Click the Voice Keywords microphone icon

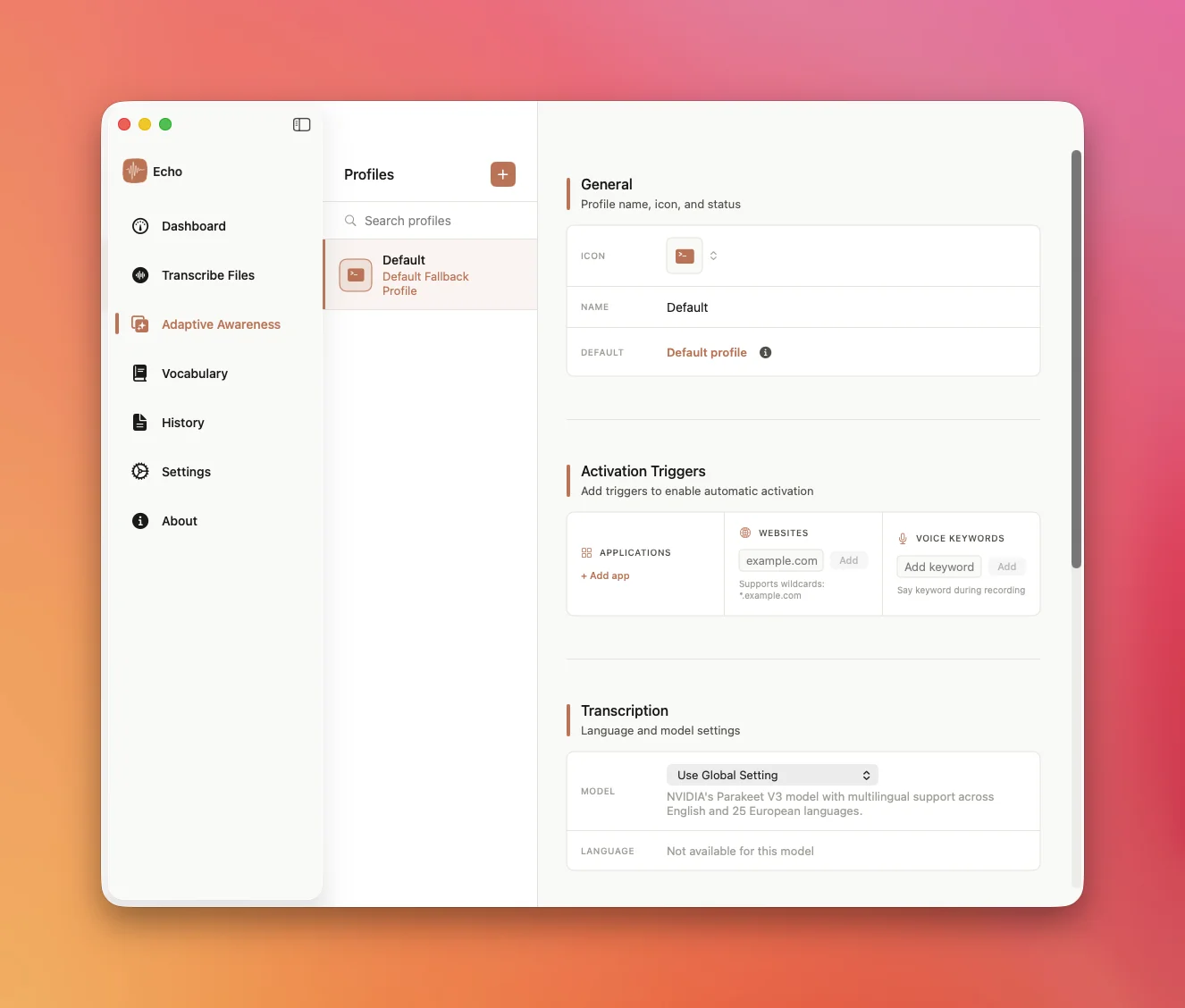click(903, 538)
